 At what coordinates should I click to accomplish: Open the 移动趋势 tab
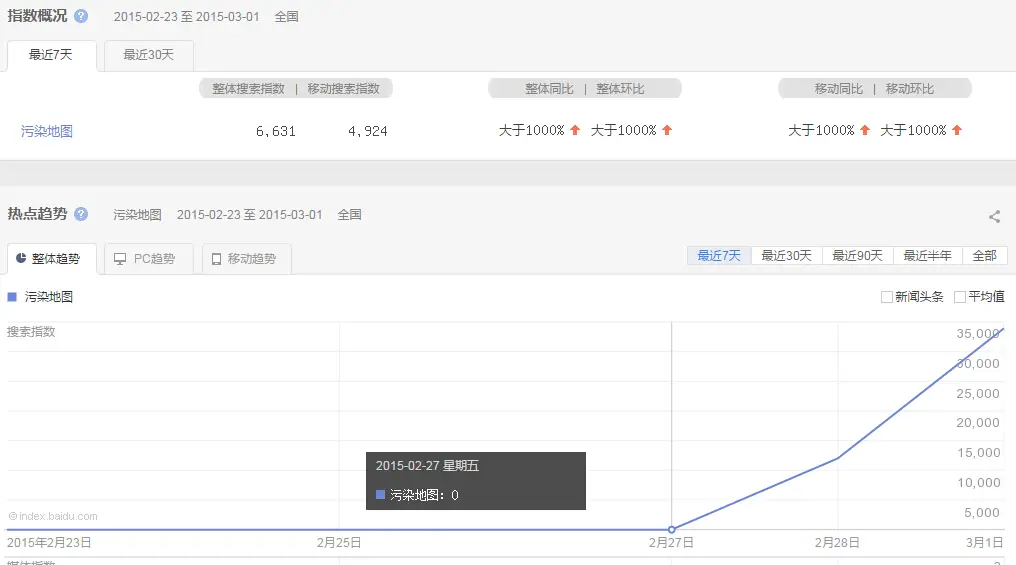click(x=246, y=259)
